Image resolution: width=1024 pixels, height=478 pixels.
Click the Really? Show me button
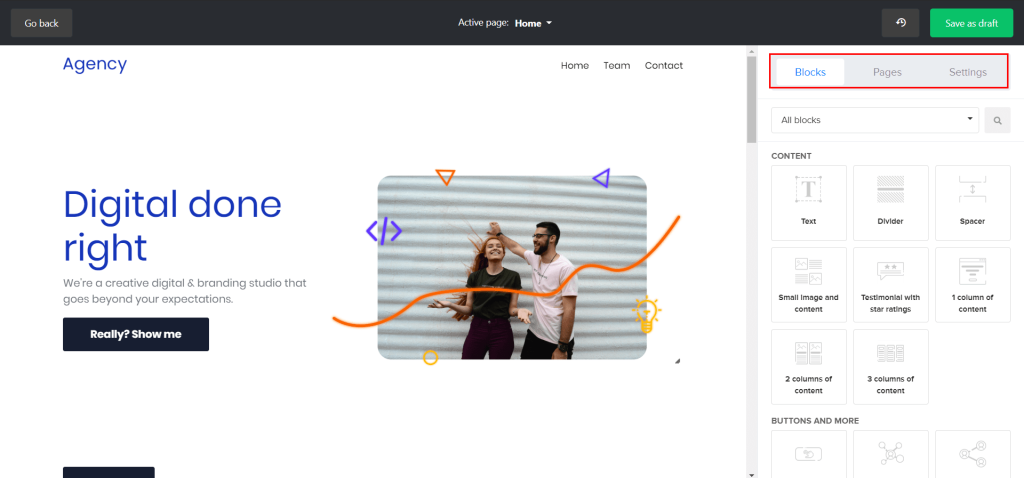click(x=136, y=334)
